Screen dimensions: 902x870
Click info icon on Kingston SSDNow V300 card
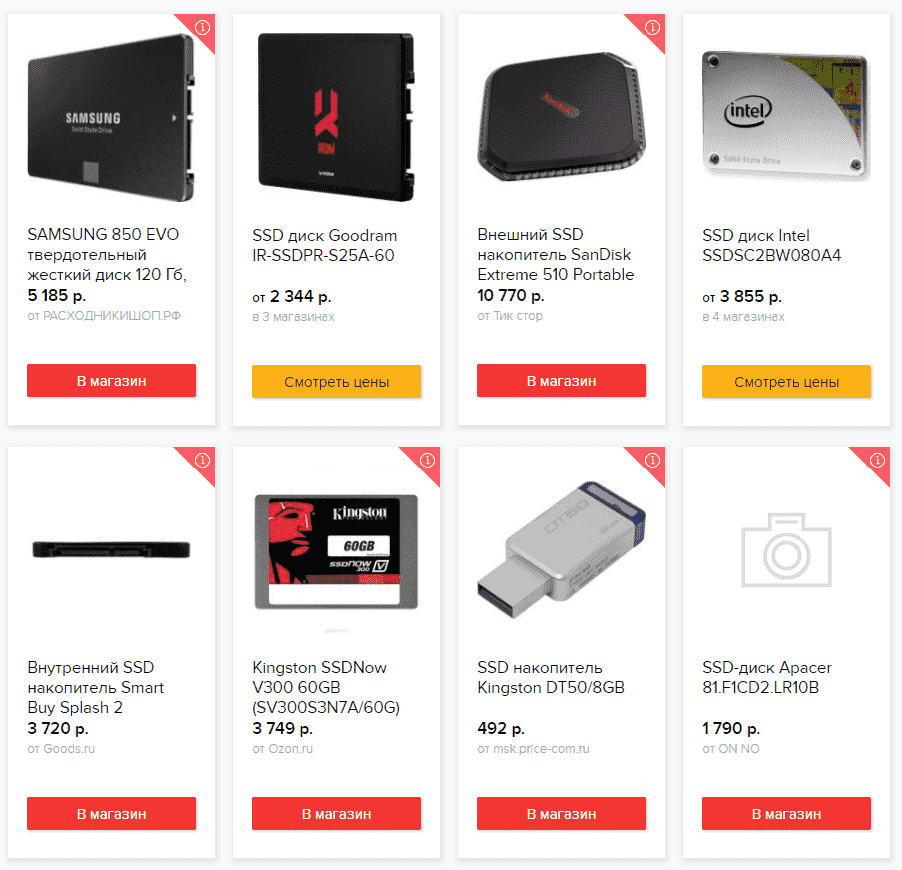(427, 460)
